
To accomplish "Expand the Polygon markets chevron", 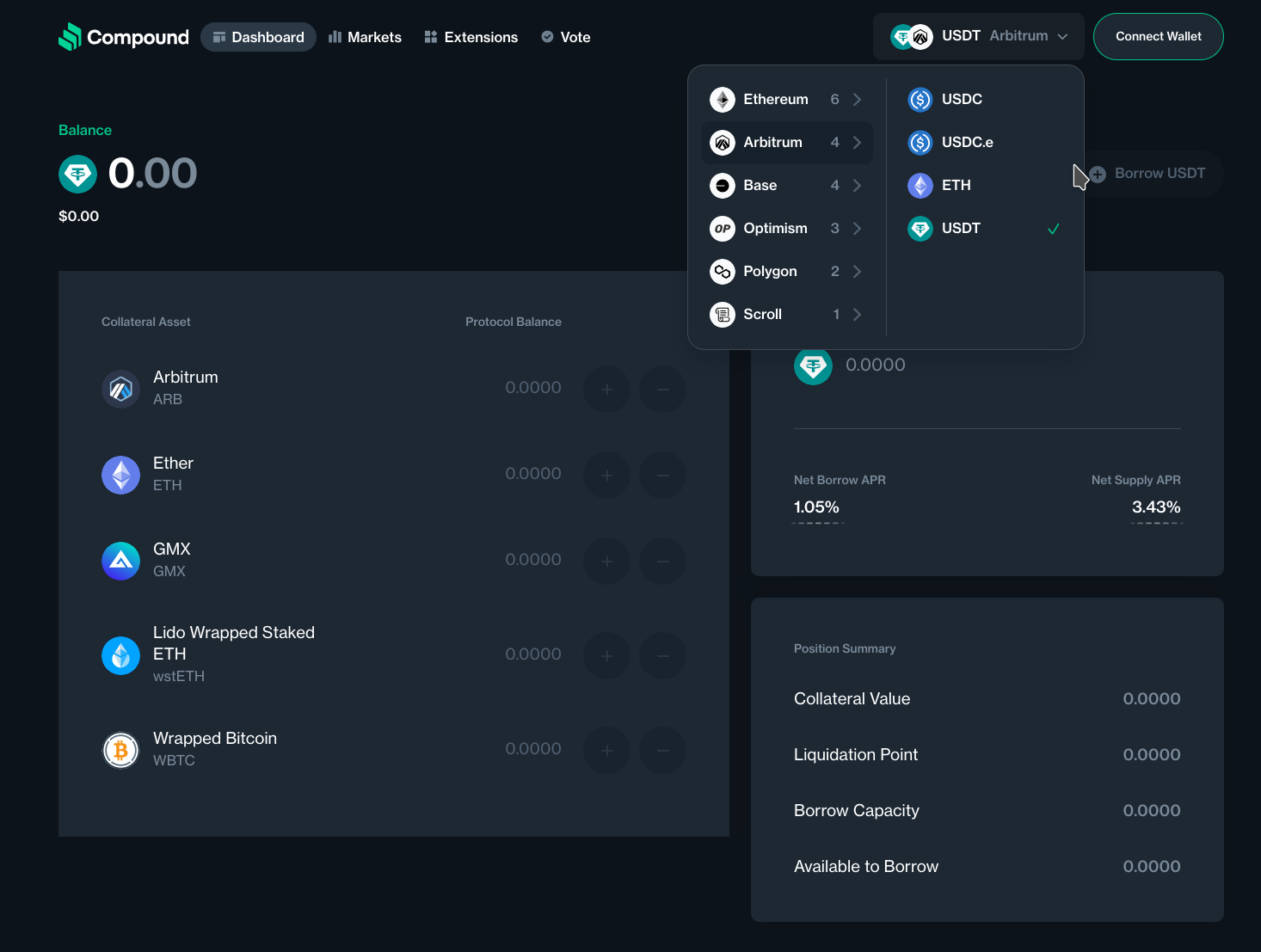I will (x=857, y=272).
